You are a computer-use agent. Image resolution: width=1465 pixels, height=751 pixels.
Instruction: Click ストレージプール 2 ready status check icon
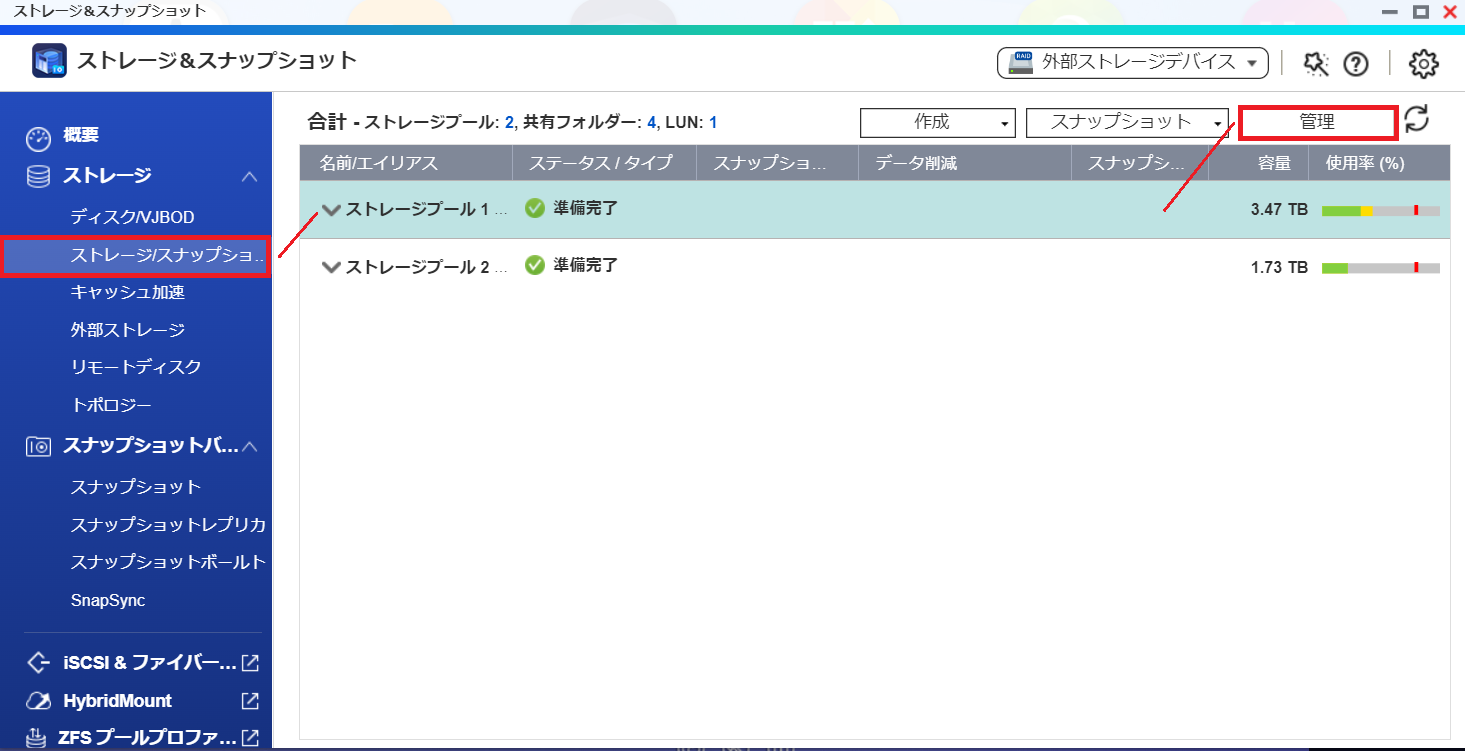(535, 265)
